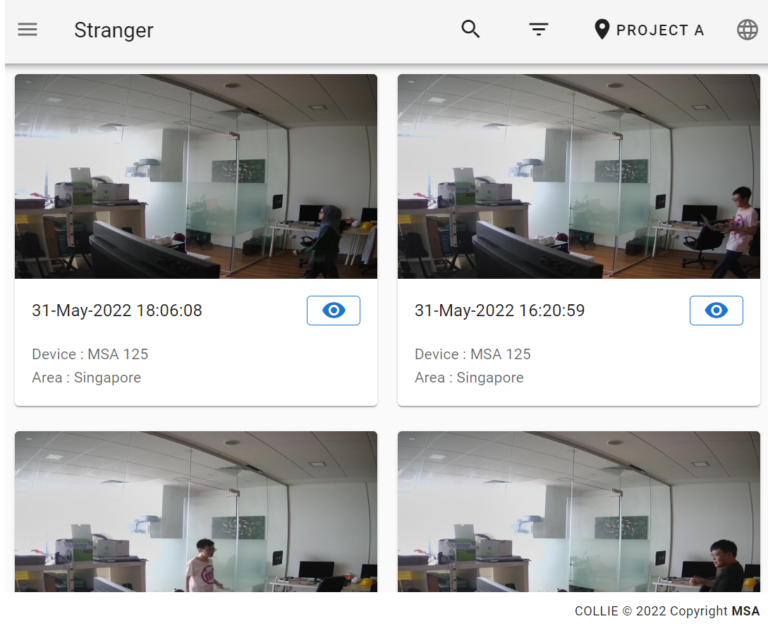768x626 pixels.
Task: Open the bottom-row snapshot of man in dark shirt
Action: click(578, 511)
